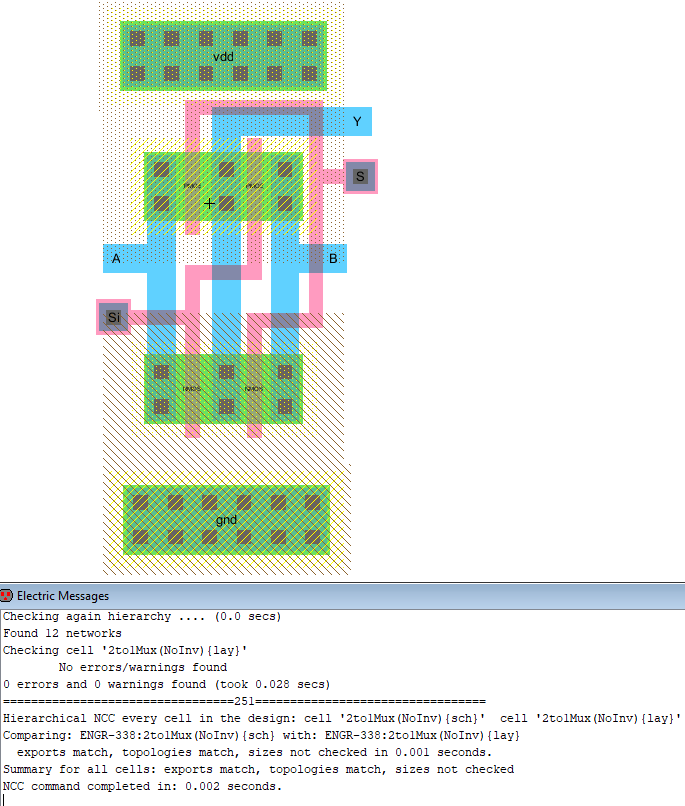Select the vdd well contact label
The image size is (685, 806).
tap(223, 57)
